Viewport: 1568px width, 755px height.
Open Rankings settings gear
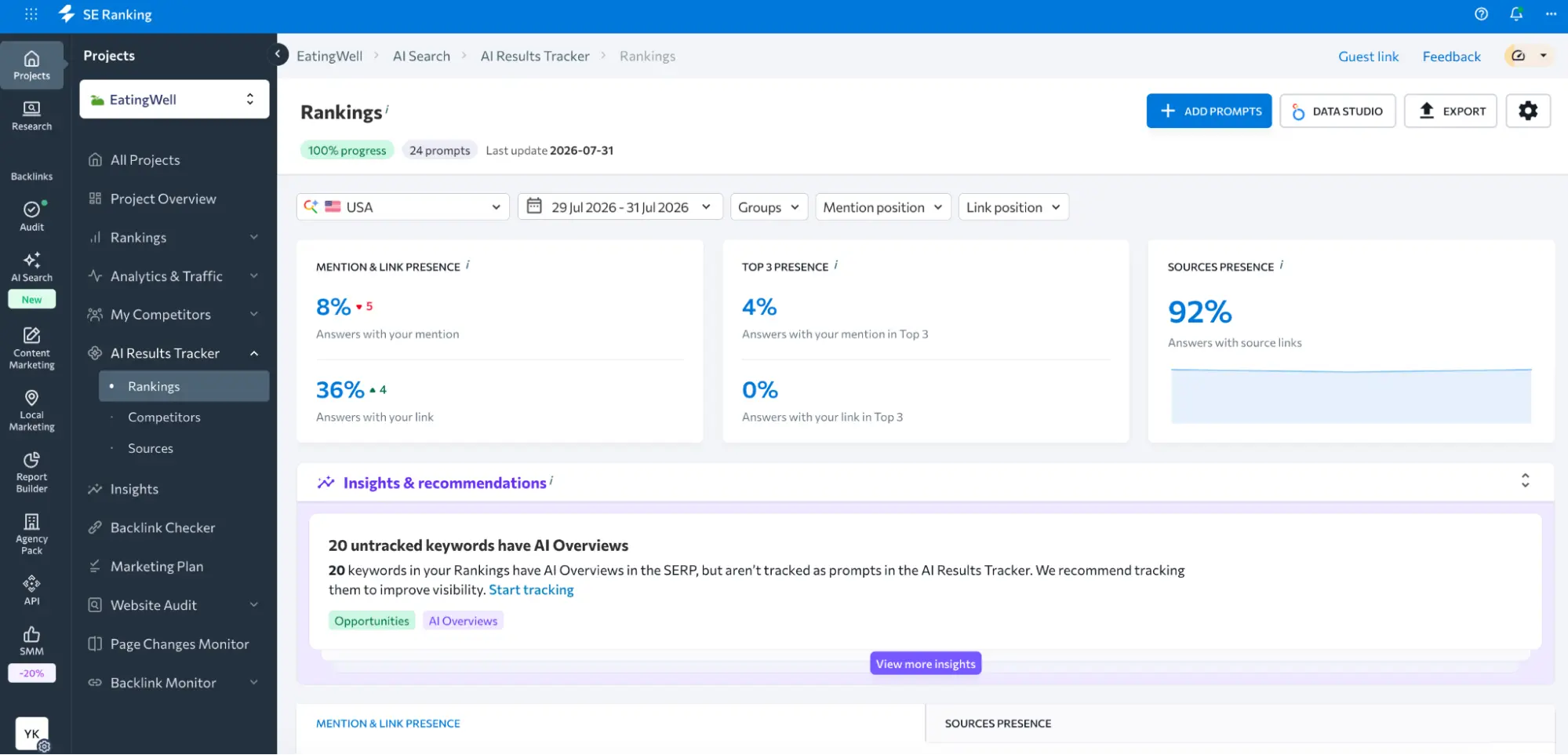coord(1527,111)
